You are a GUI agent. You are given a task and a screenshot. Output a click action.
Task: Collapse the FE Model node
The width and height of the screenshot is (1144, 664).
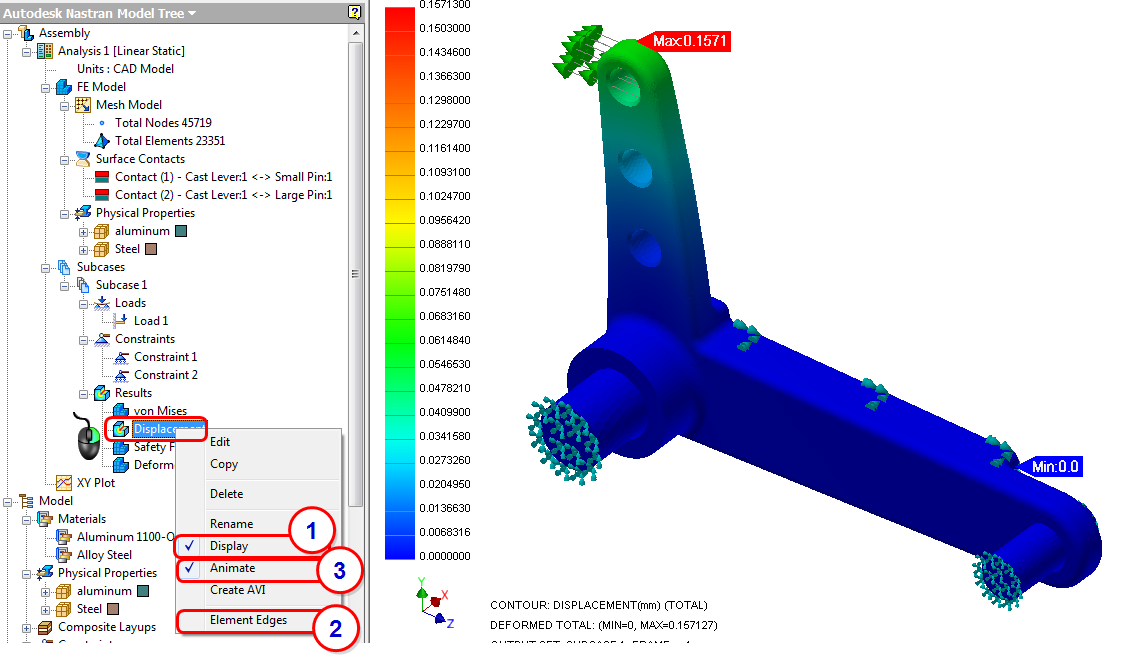click(x=45, y=88)
